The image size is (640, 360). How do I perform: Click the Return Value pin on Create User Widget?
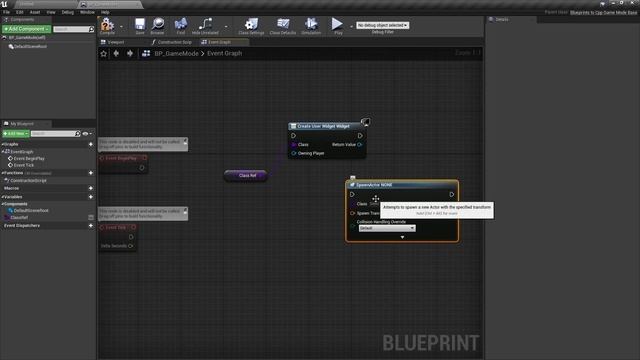[x=360, y=144]
